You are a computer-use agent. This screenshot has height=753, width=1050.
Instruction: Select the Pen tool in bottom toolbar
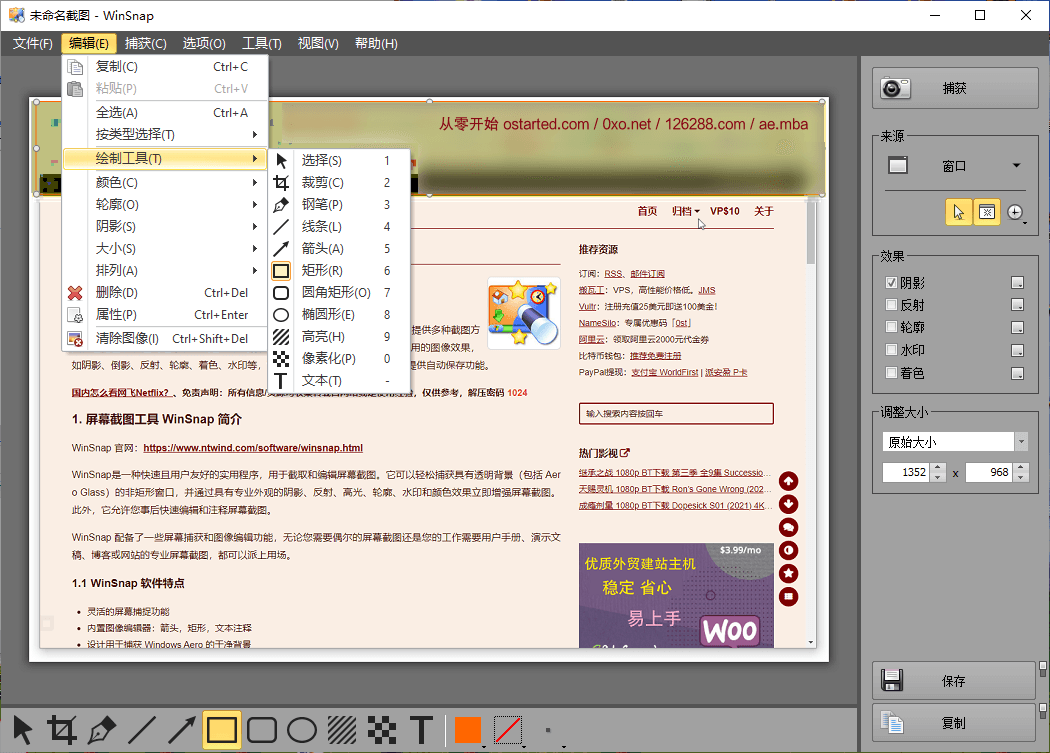(102, 730)
